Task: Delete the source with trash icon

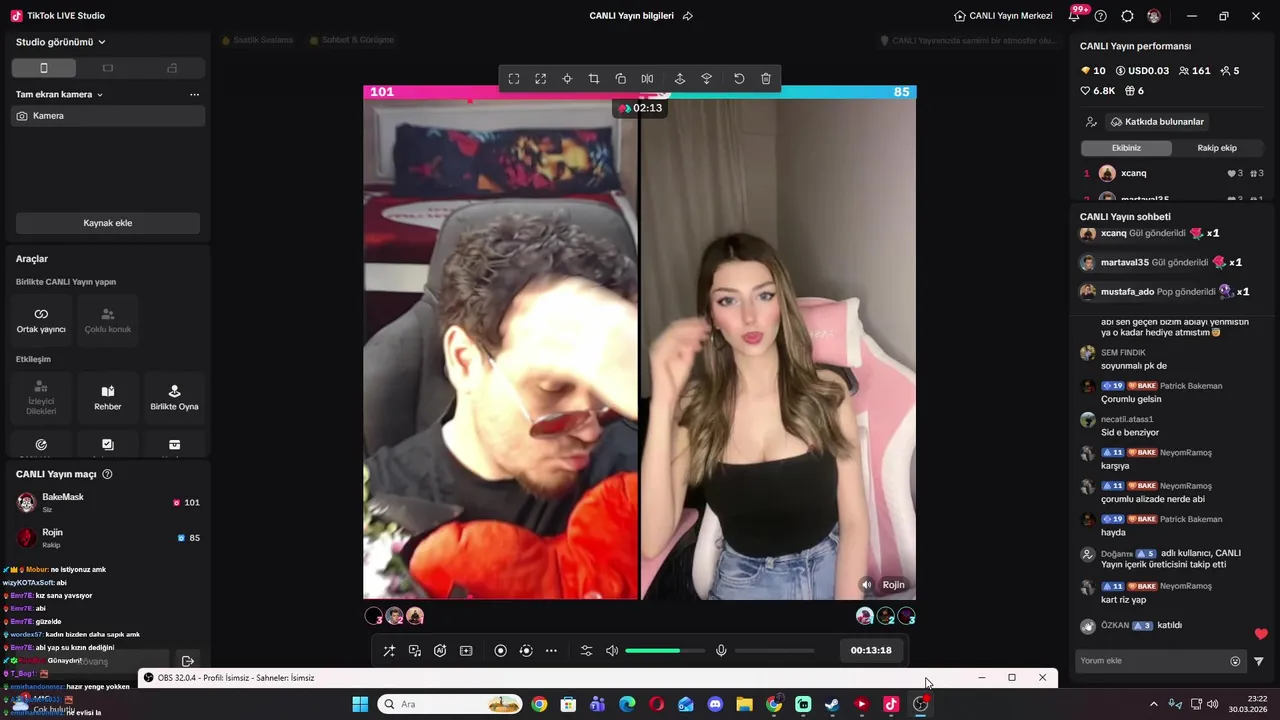Action: pos(766,79)
